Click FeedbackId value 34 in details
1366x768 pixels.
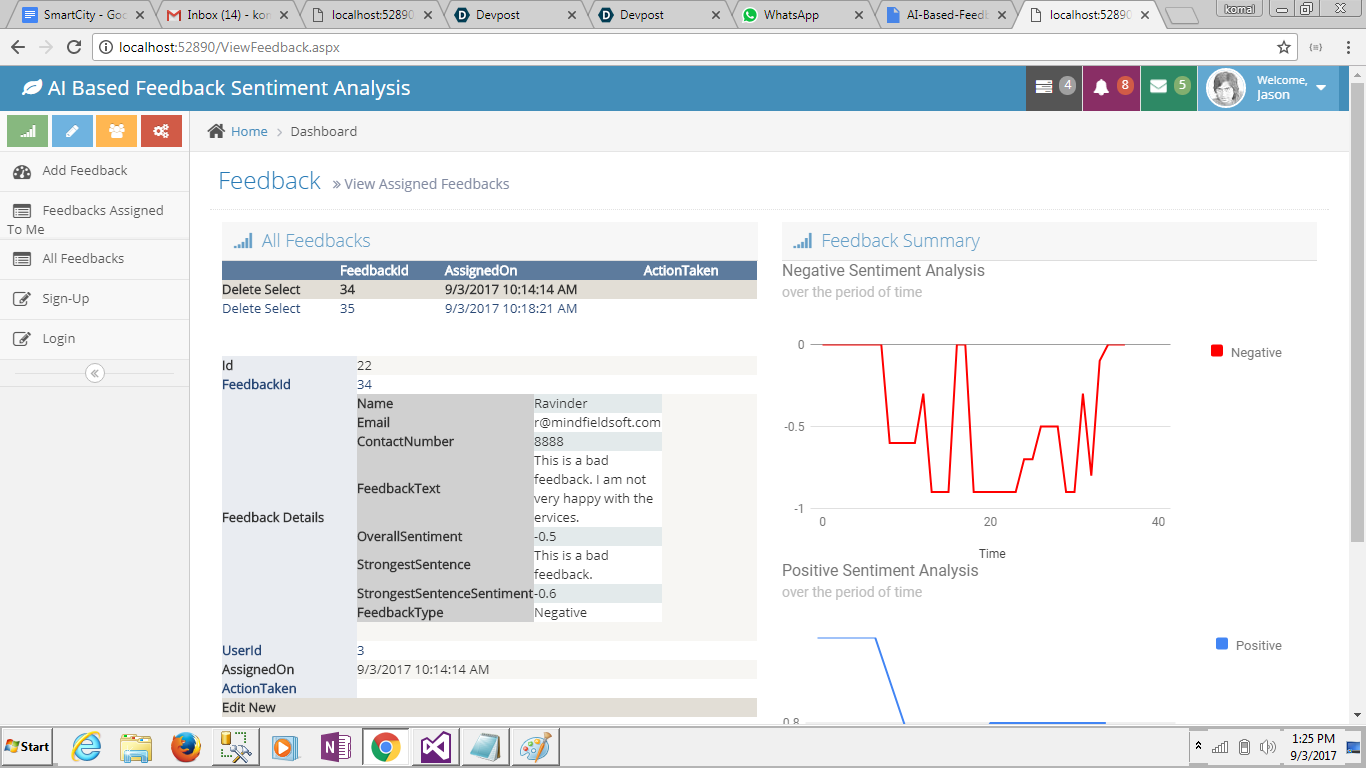tap(364, 385)
